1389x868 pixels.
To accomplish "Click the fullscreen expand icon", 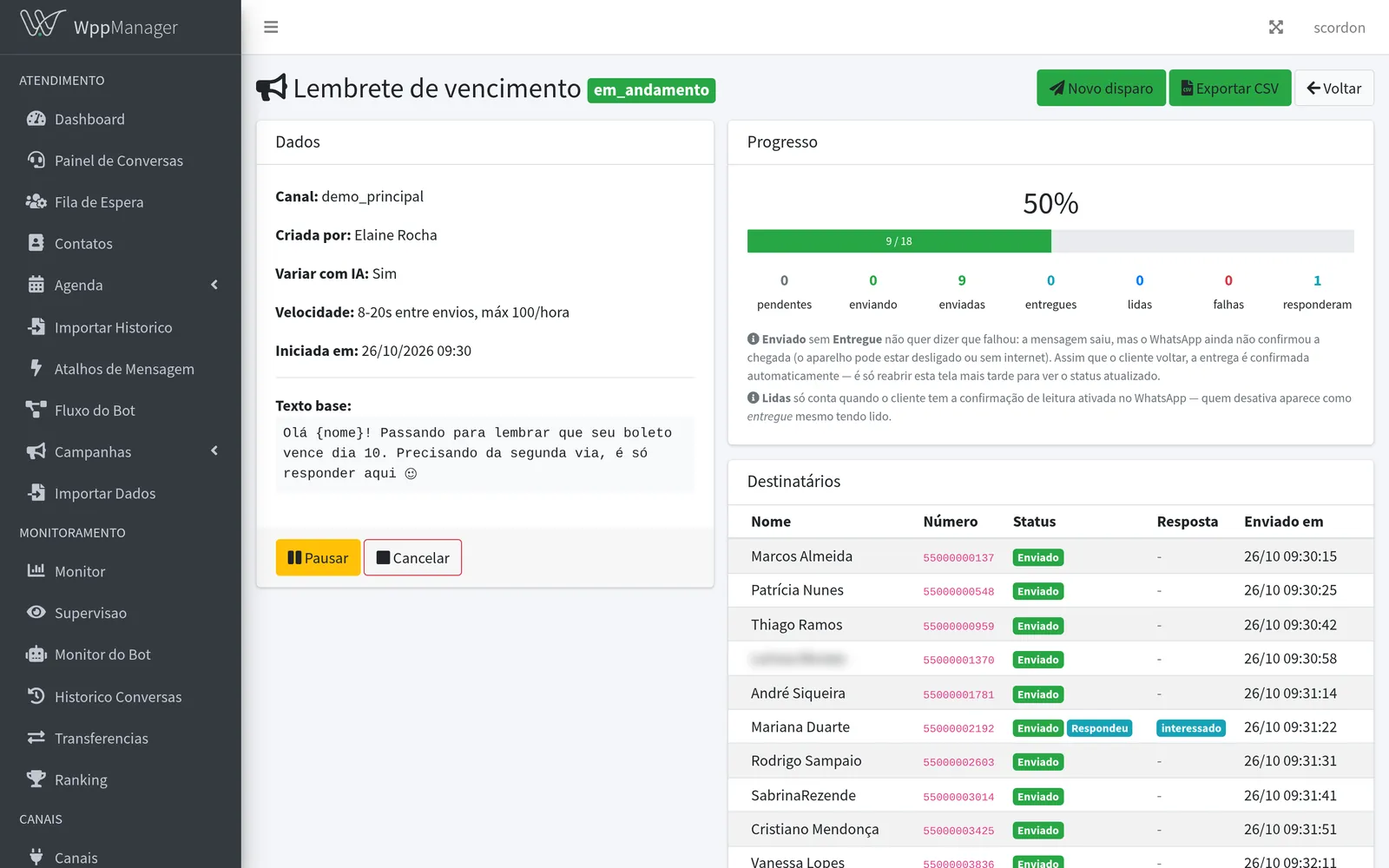I will (x=1276, y=27).
